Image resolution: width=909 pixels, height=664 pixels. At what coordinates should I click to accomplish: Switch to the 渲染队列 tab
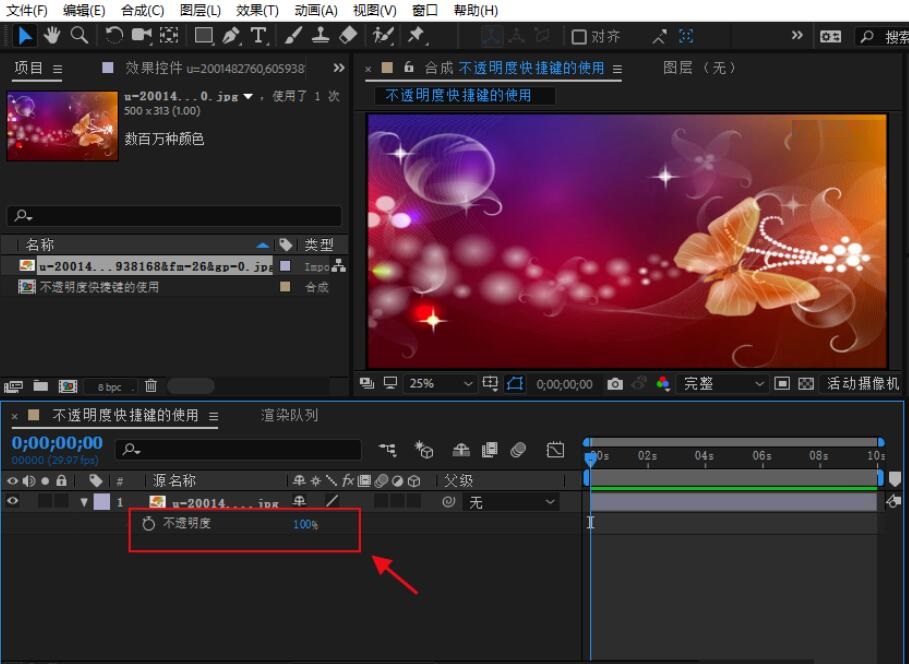(289, 415)
